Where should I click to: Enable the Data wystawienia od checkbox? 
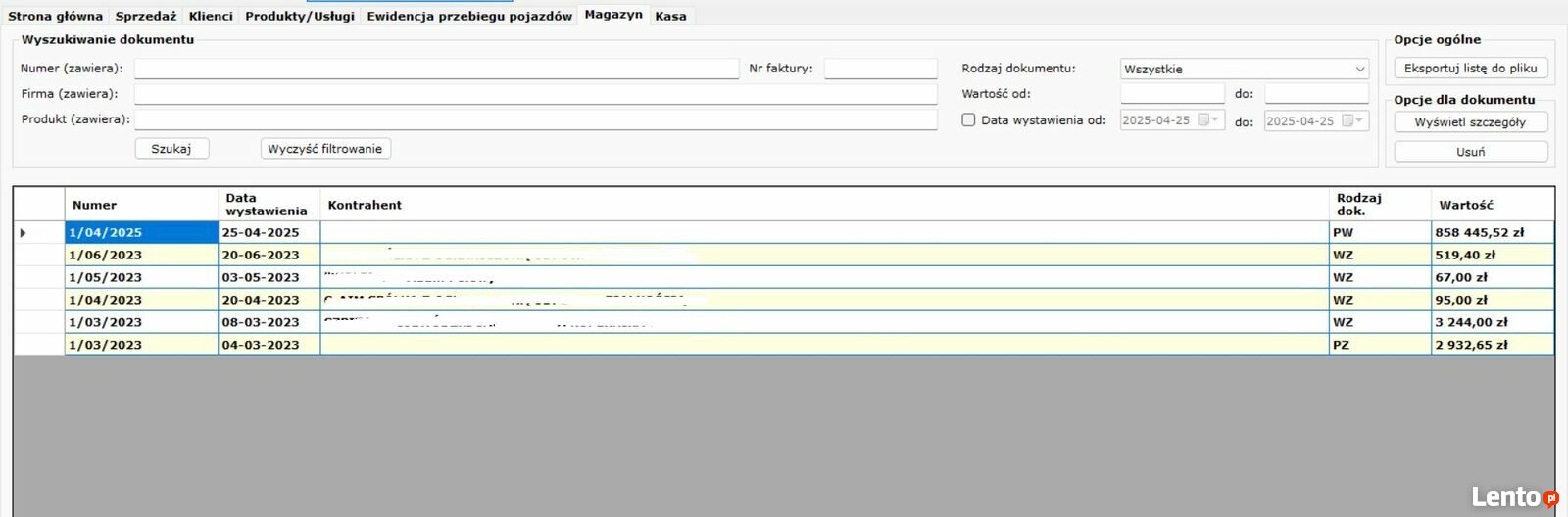[968, 120]
